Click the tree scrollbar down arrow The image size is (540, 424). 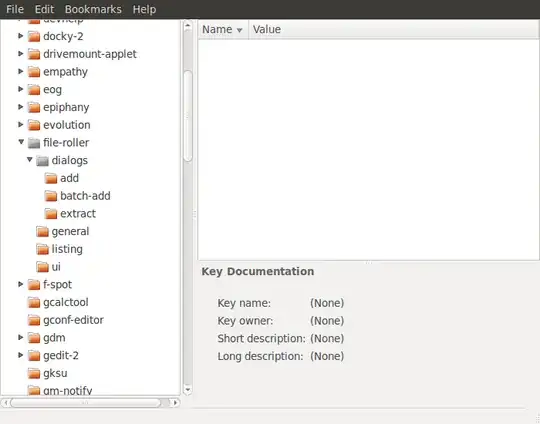click(188, 390)
